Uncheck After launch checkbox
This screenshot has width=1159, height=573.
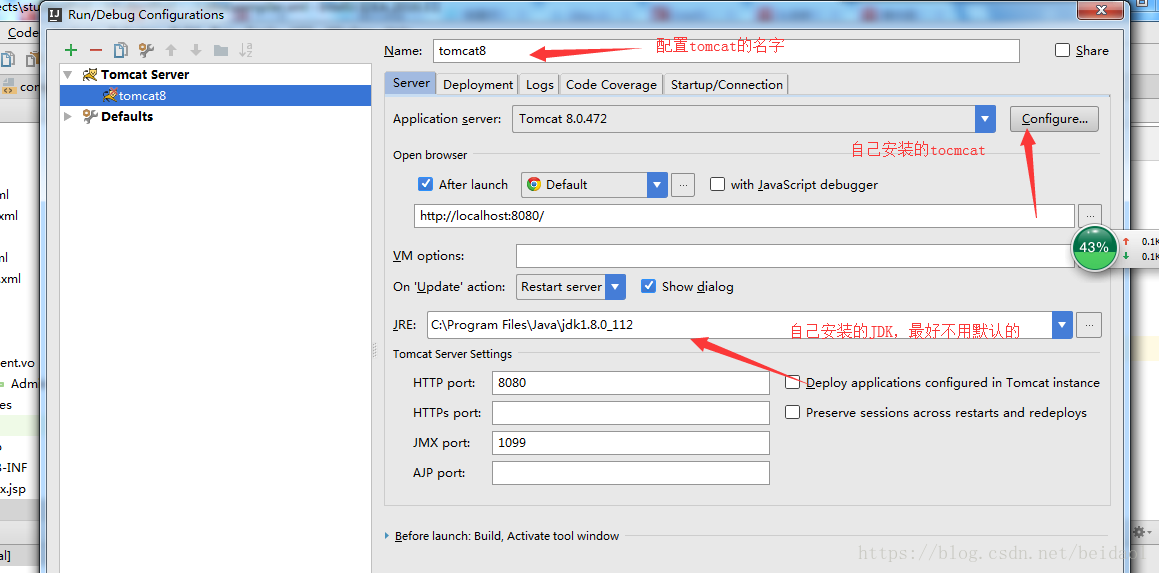pos(425,184)
